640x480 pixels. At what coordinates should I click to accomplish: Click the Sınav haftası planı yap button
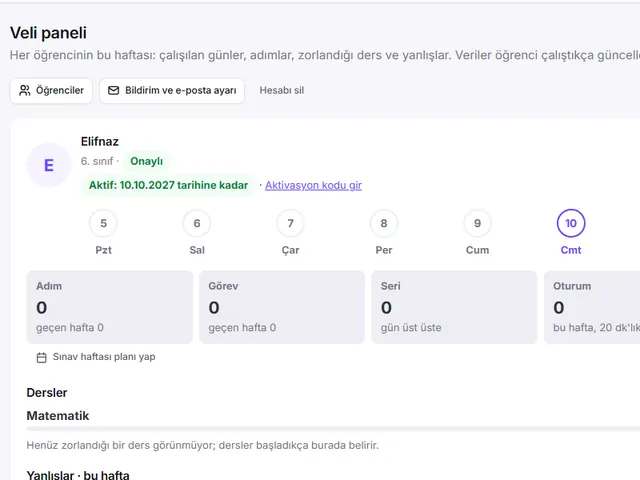click(96, 357)
